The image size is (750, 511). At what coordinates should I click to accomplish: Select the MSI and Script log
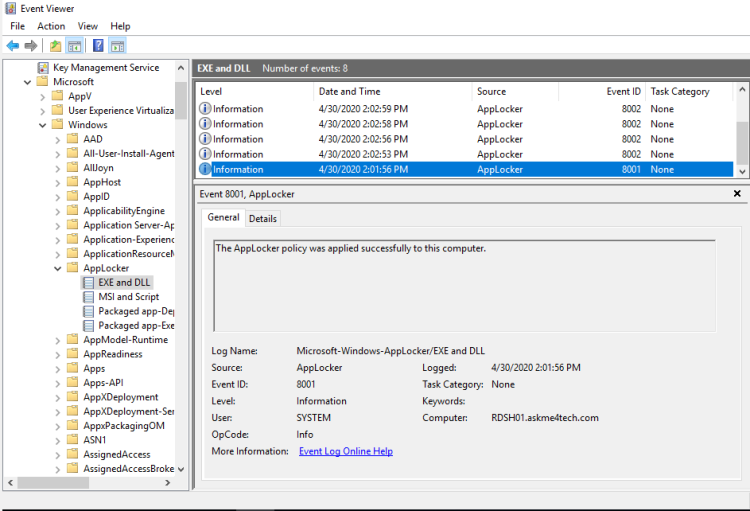pos(128,297)
